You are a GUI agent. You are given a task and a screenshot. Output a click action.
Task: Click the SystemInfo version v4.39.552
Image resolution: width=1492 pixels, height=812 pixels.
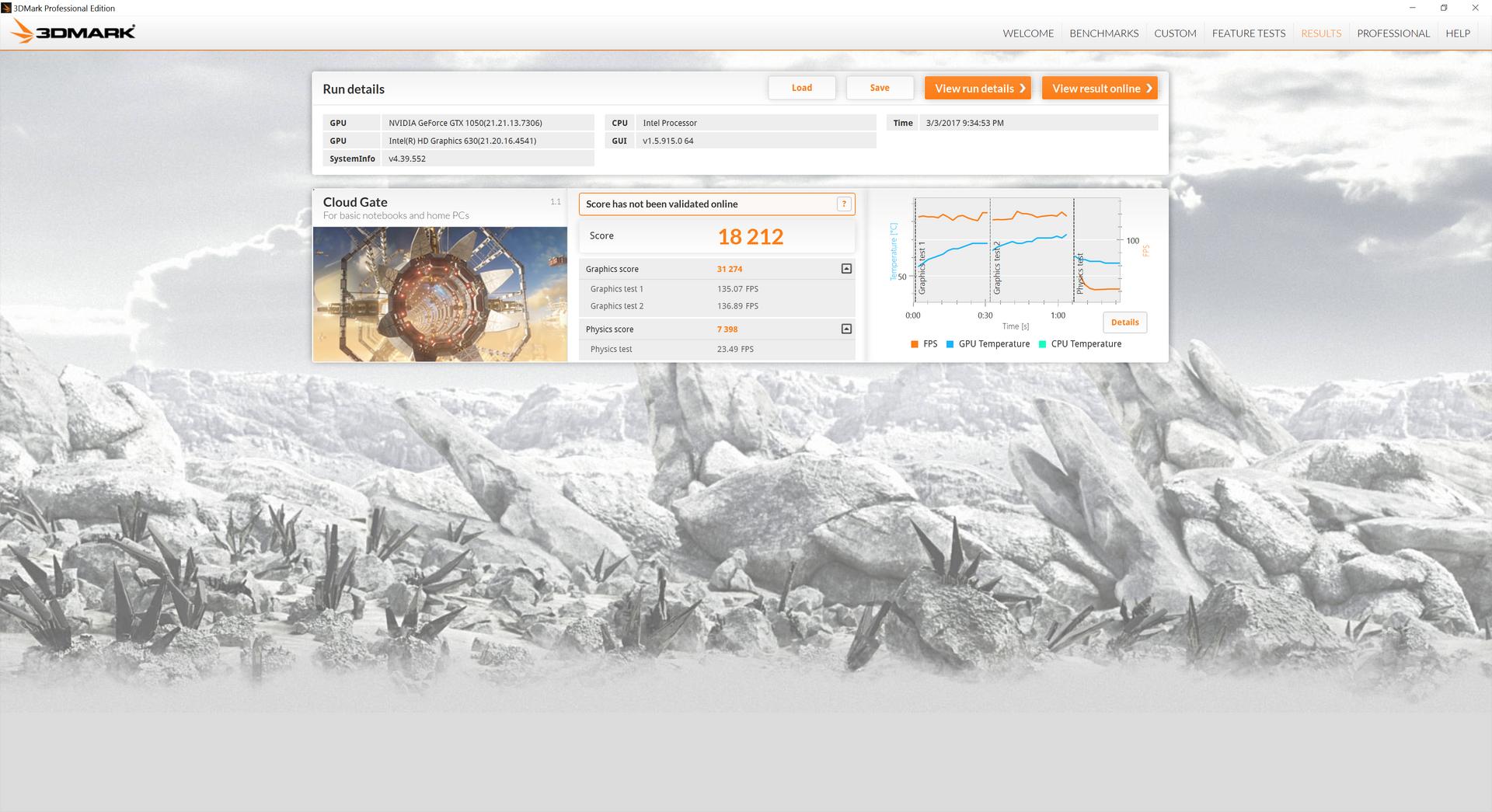pyautogui.click(x=488, y=159)
